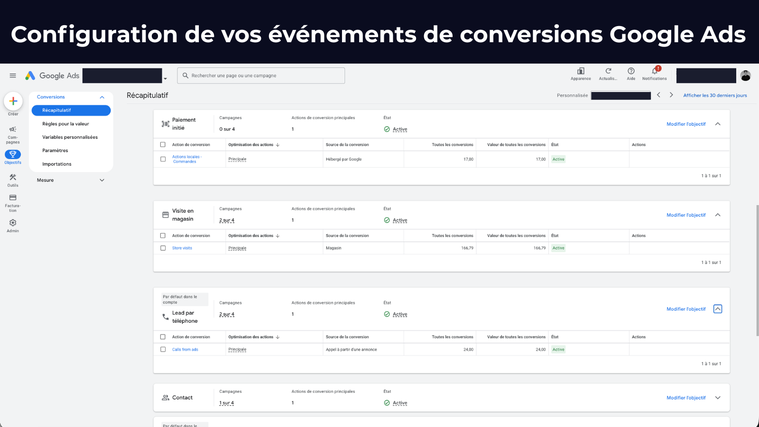This screenshot has height=427, width=759.
Task: Click the Notifications bell icon
Action: tap(654, 72)
